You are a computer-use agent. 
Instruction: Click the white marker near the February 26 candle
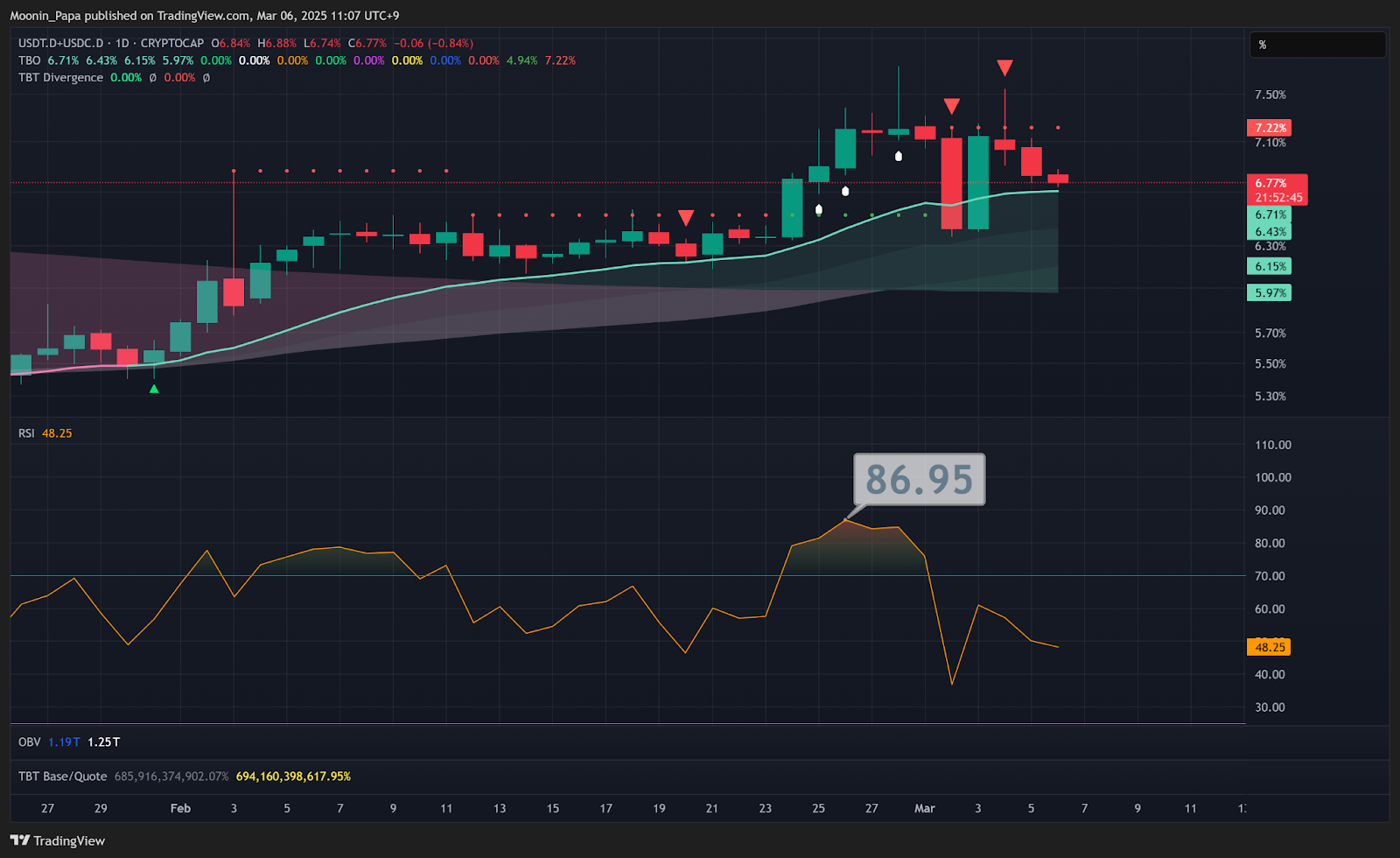coord(845,191)
